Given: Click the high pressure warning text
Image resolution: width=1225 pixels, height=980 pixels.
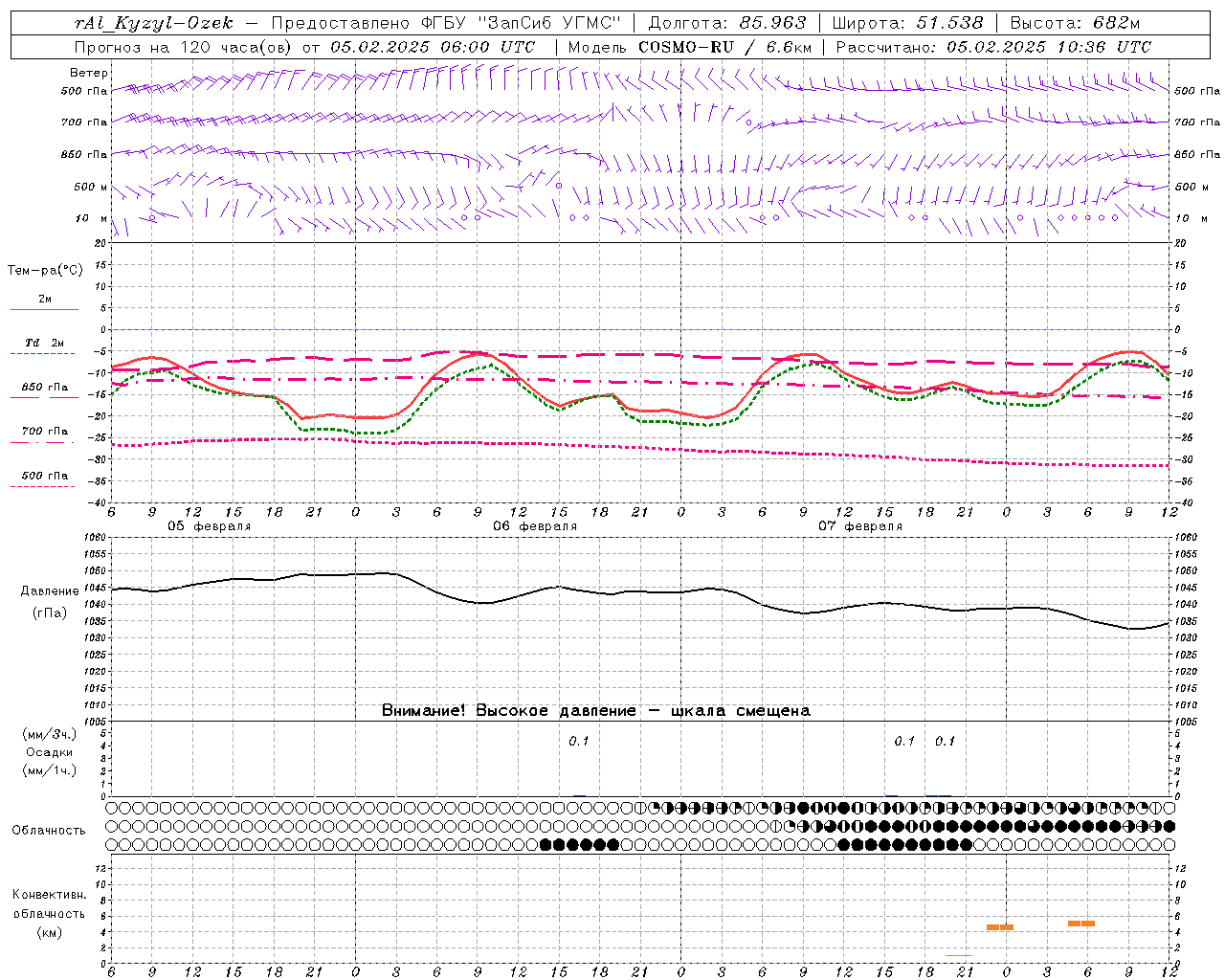Looking at the screenshot, I should pyautogui.click(x=596, y=711).
